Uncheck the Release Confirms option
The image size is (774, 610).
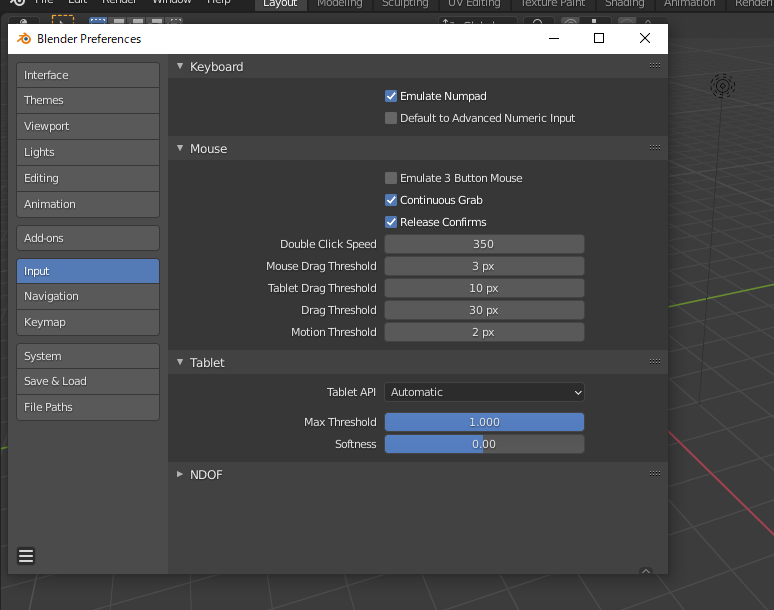[391, 222]
